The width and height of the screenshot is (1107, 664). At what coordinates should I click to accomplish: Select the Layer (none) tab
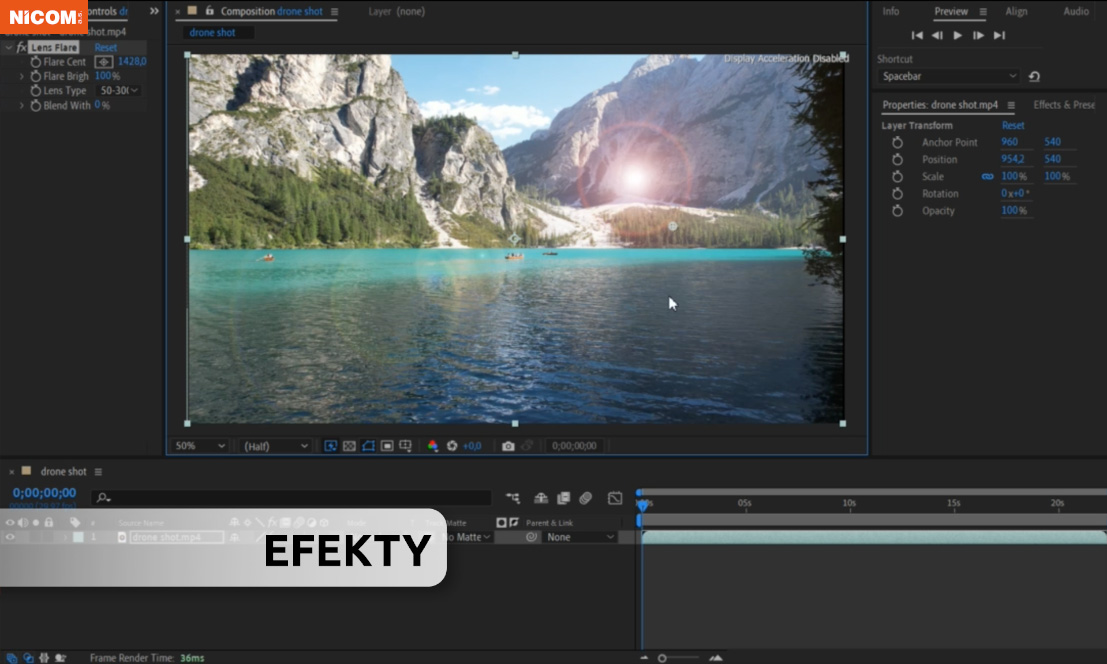(397, 11)
